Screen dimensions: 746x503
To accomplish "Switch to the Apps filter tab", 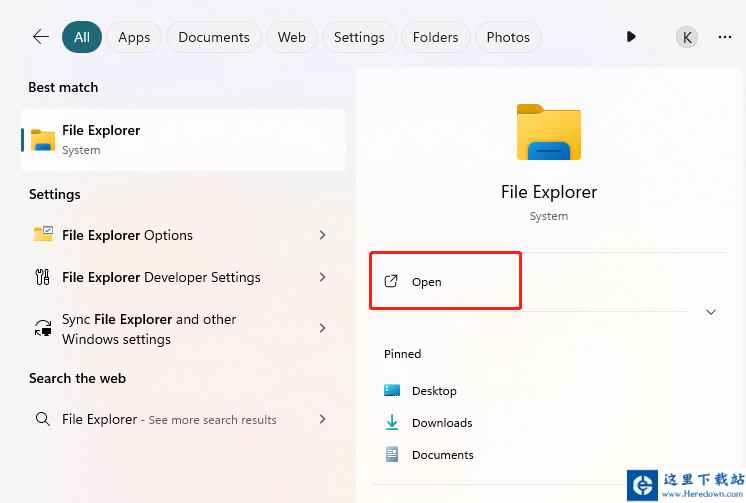I will [134, 37].
